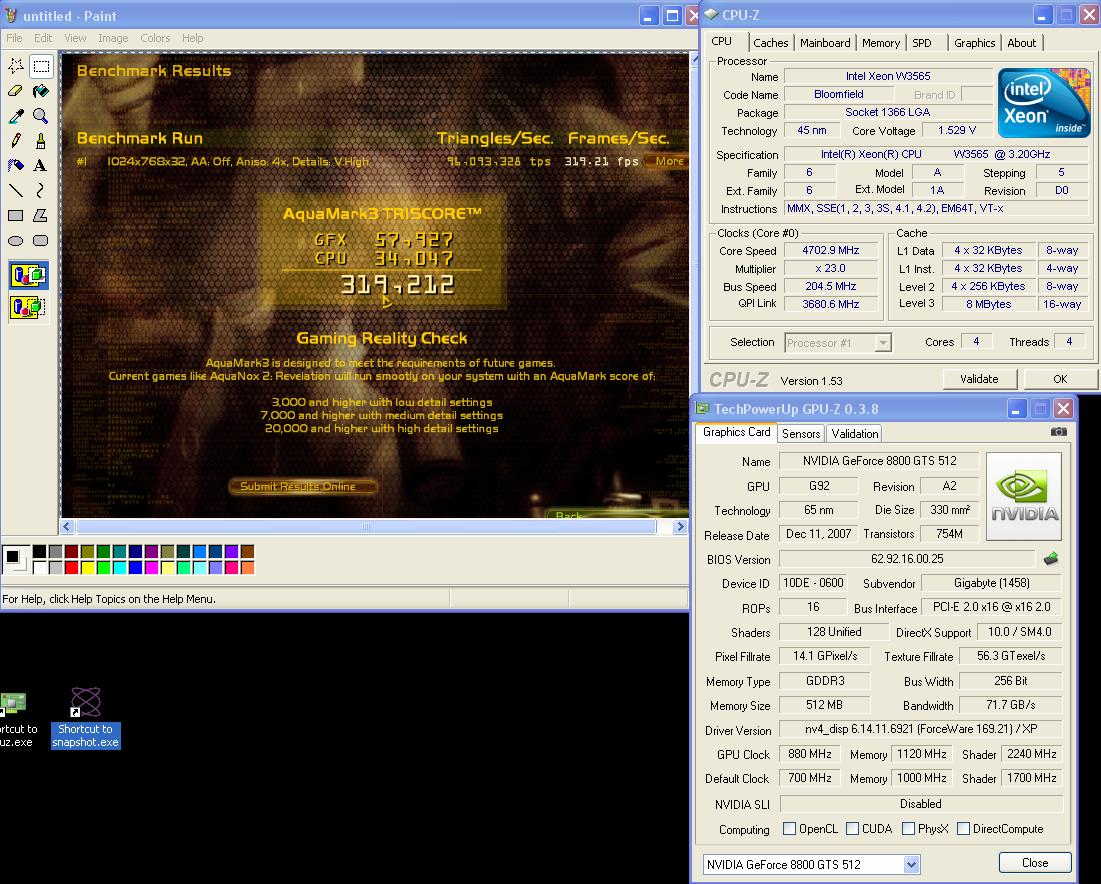This screenshot has height=884, width=1101.
Task: Choose the Brush tool in Paint
Action: (x=41, y=140)
